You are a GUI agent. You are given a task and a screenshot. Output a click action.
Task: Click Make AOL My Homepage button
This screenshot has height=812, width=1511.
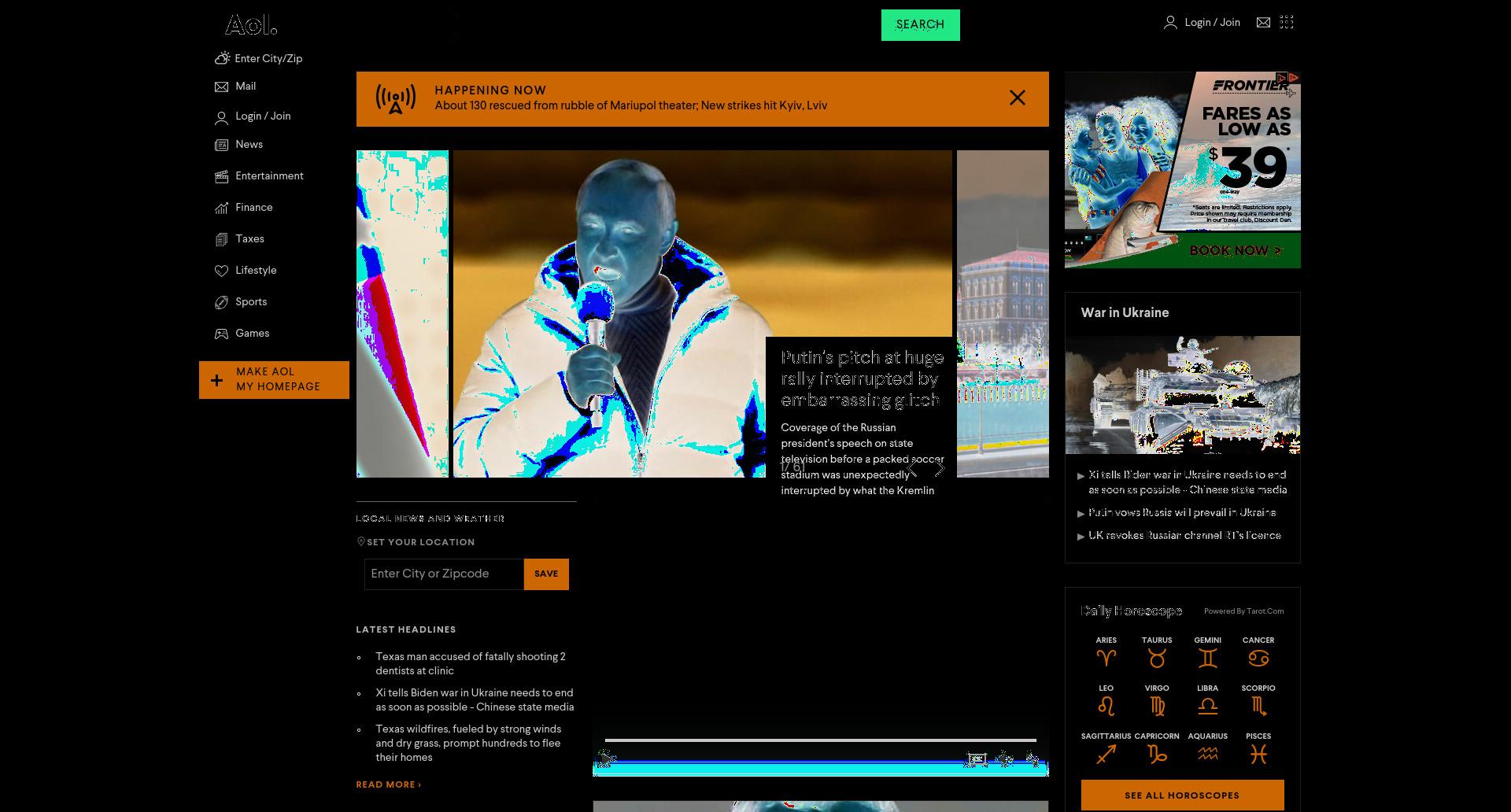pos(274,380)
